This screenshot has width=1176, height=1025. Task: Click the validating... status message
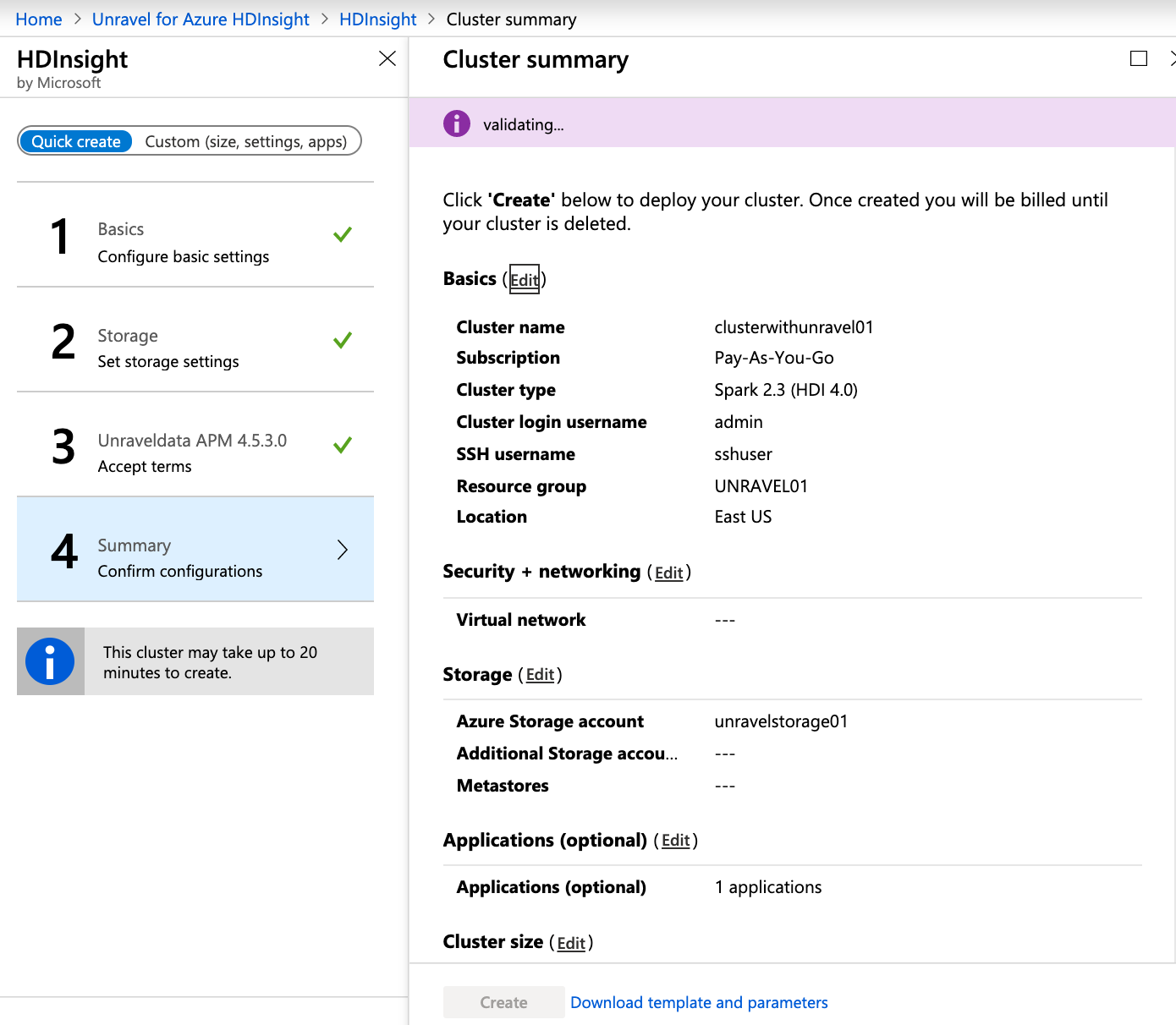click(x=524, y=124)
